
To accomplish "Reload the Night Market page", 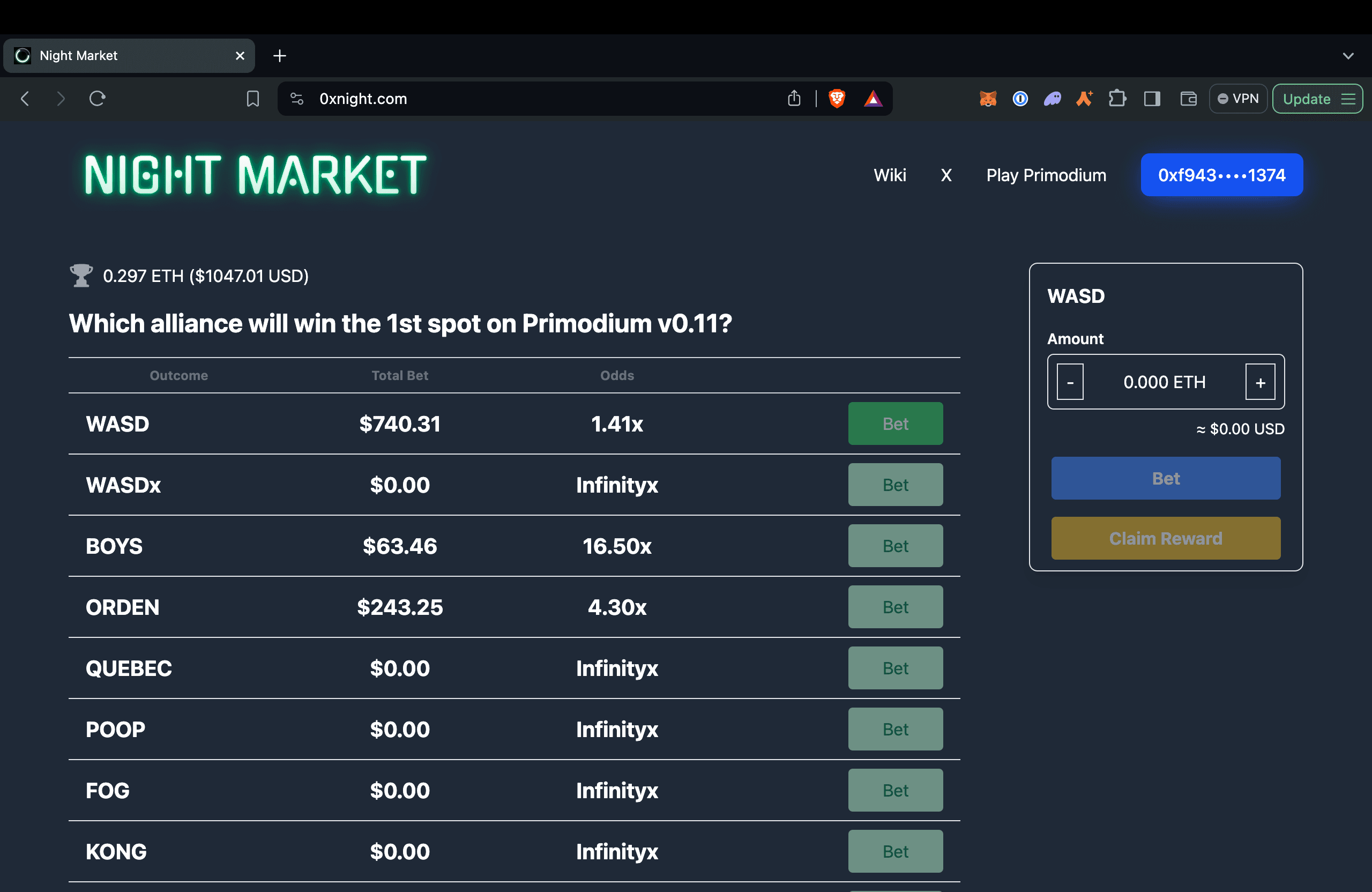I will [x=97, y=99].
